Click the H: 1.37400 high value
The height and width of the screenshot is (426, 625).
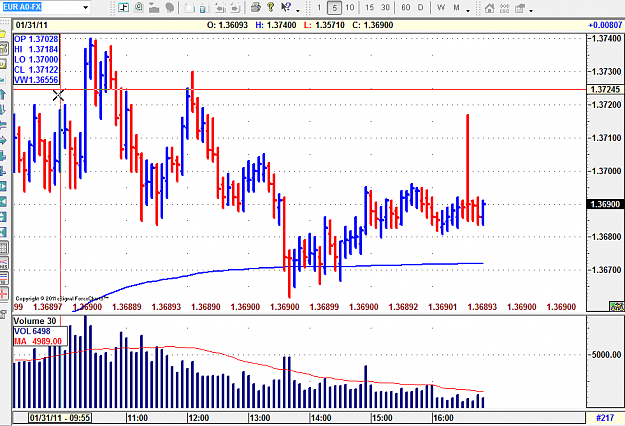276,25
